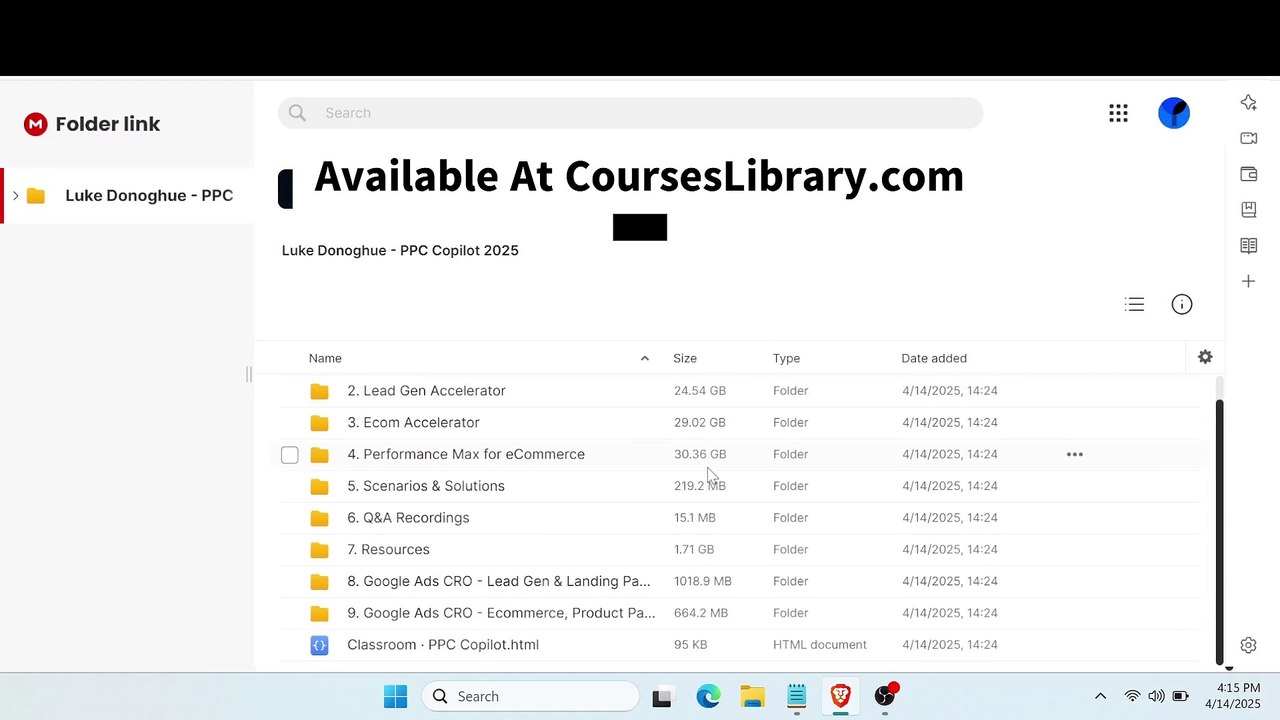Open Notepad from taskbar
The height and width of the screenshot is (720, 1280).
point(796,697)
